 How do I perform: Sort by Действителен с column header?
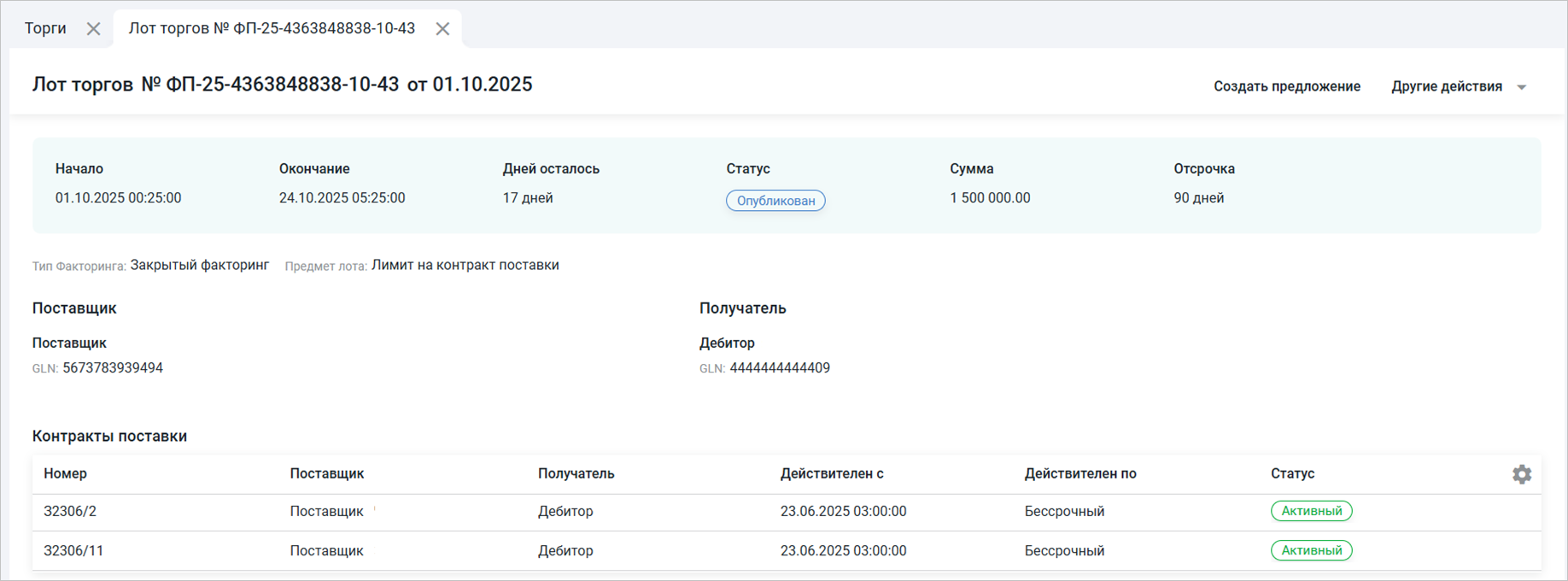click(x=831, y=473)
